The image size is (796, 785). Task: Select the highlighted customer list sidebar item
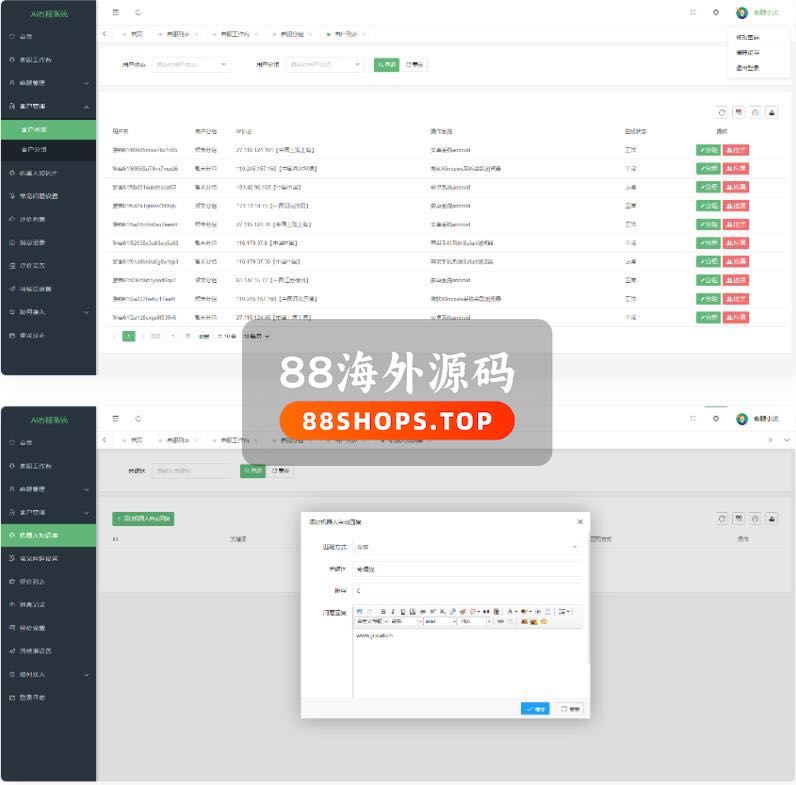48,129
